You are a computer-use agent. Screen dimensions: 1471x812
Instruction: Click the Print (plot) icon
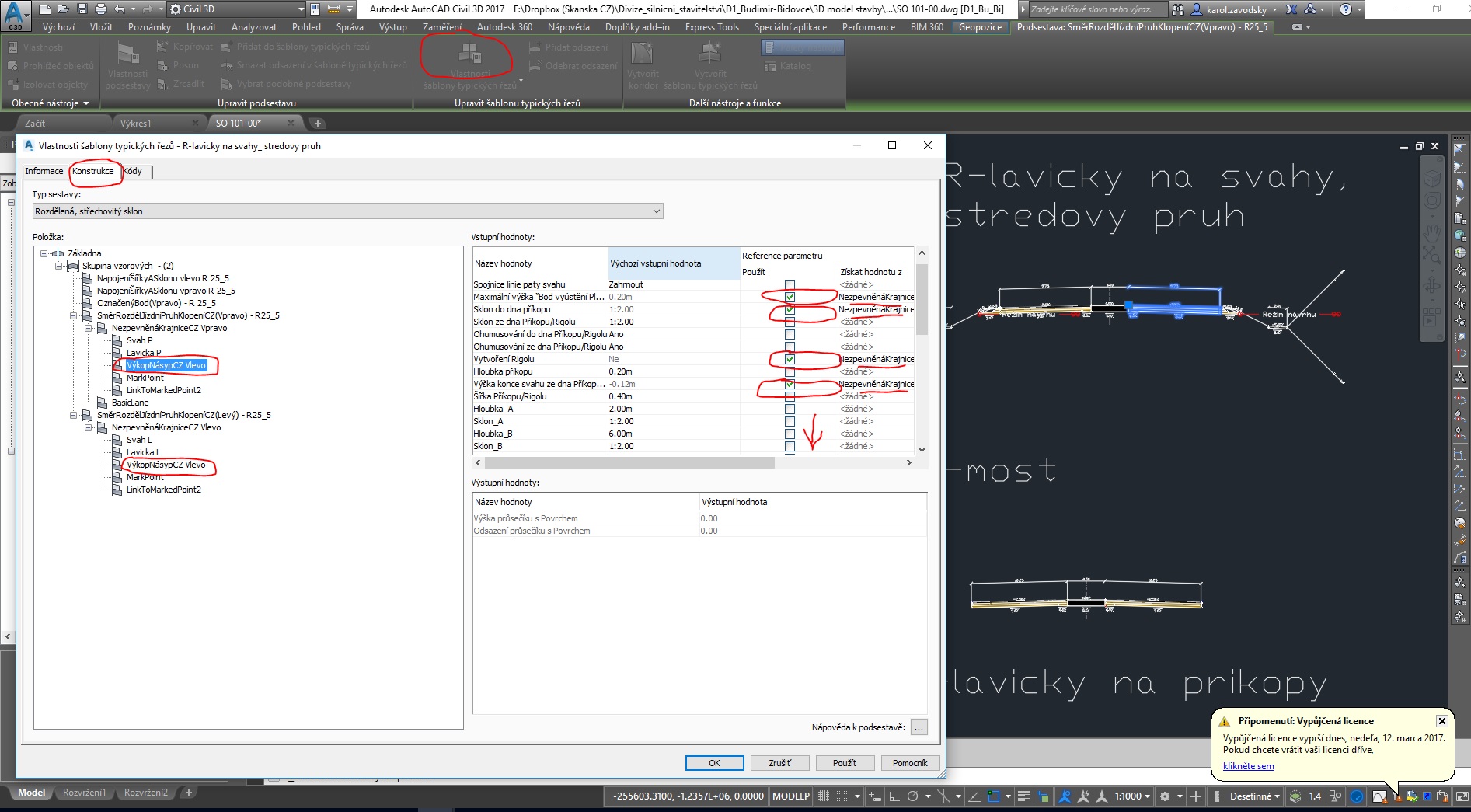coord(101,9)
